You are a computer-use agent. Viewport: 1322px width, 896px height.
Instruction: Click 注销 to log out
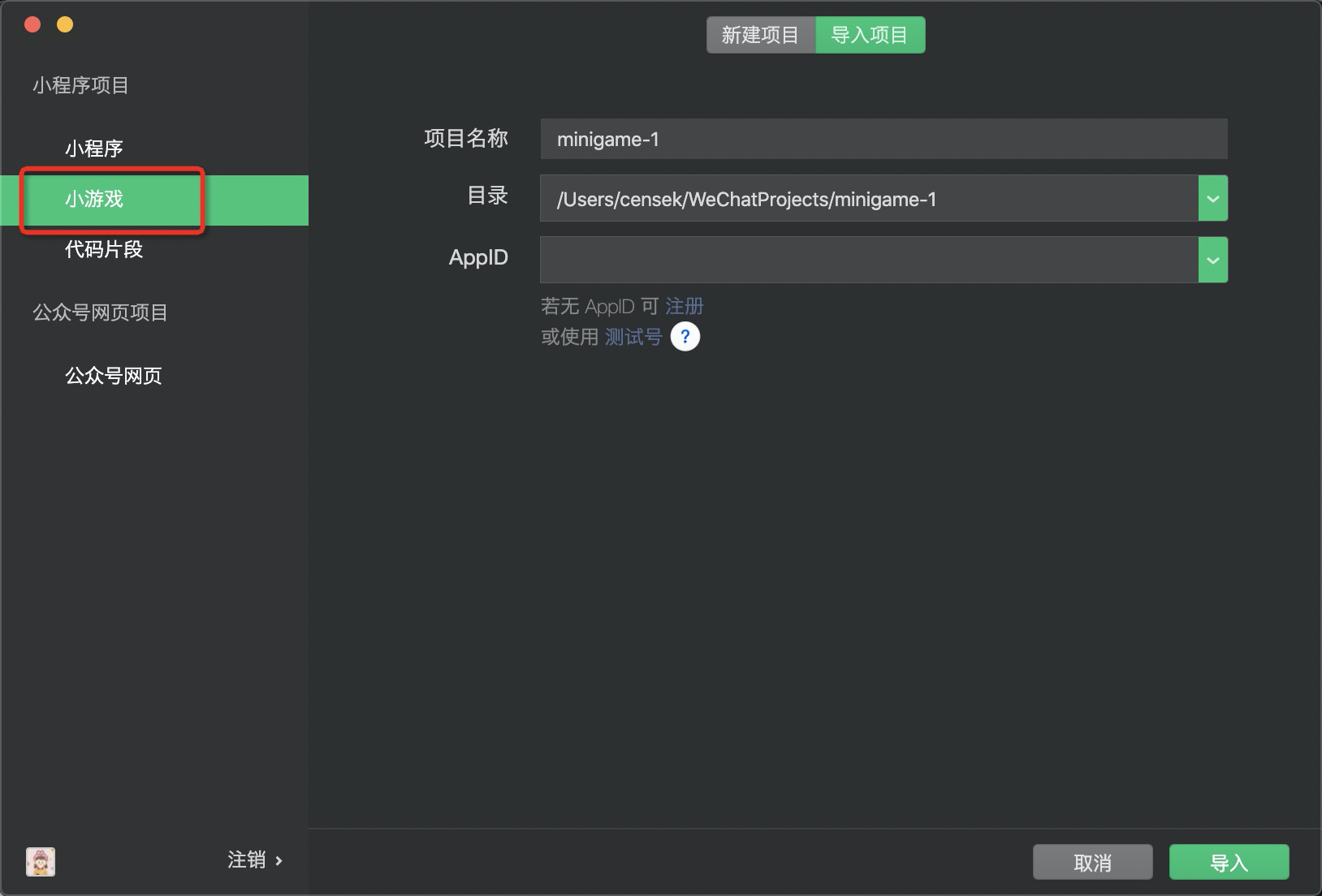(x=246, y=859)
